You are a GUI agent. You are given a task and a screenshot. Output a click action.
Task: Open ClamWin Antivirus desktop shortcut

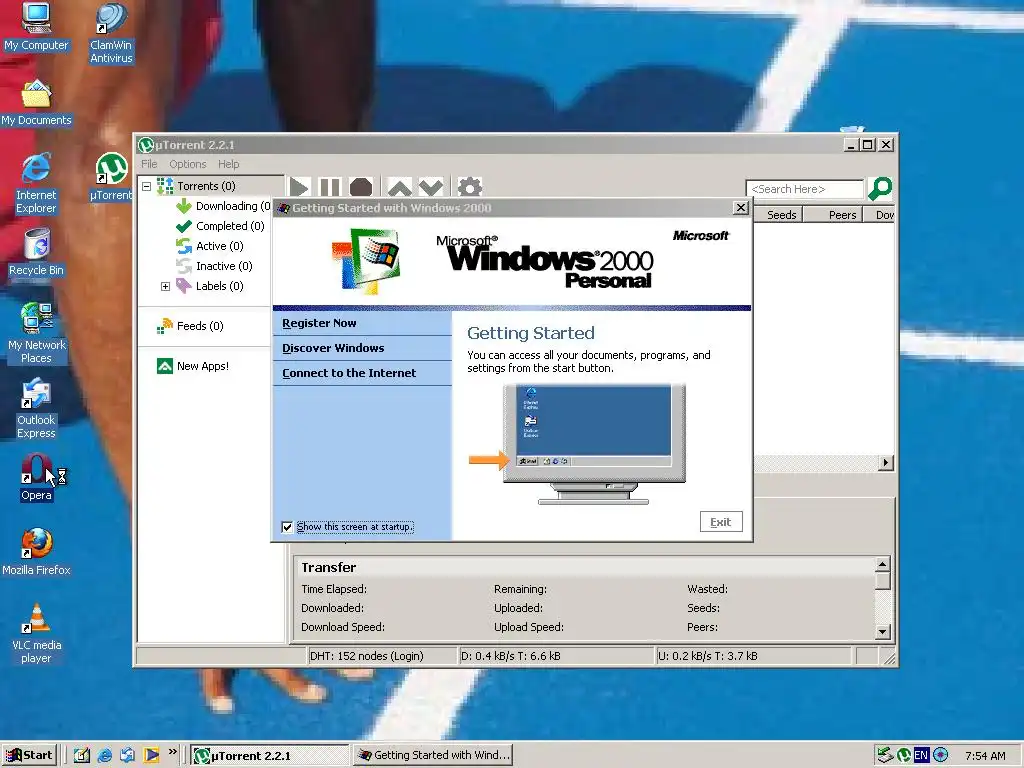pyautogui.click(x=111, y=33)
